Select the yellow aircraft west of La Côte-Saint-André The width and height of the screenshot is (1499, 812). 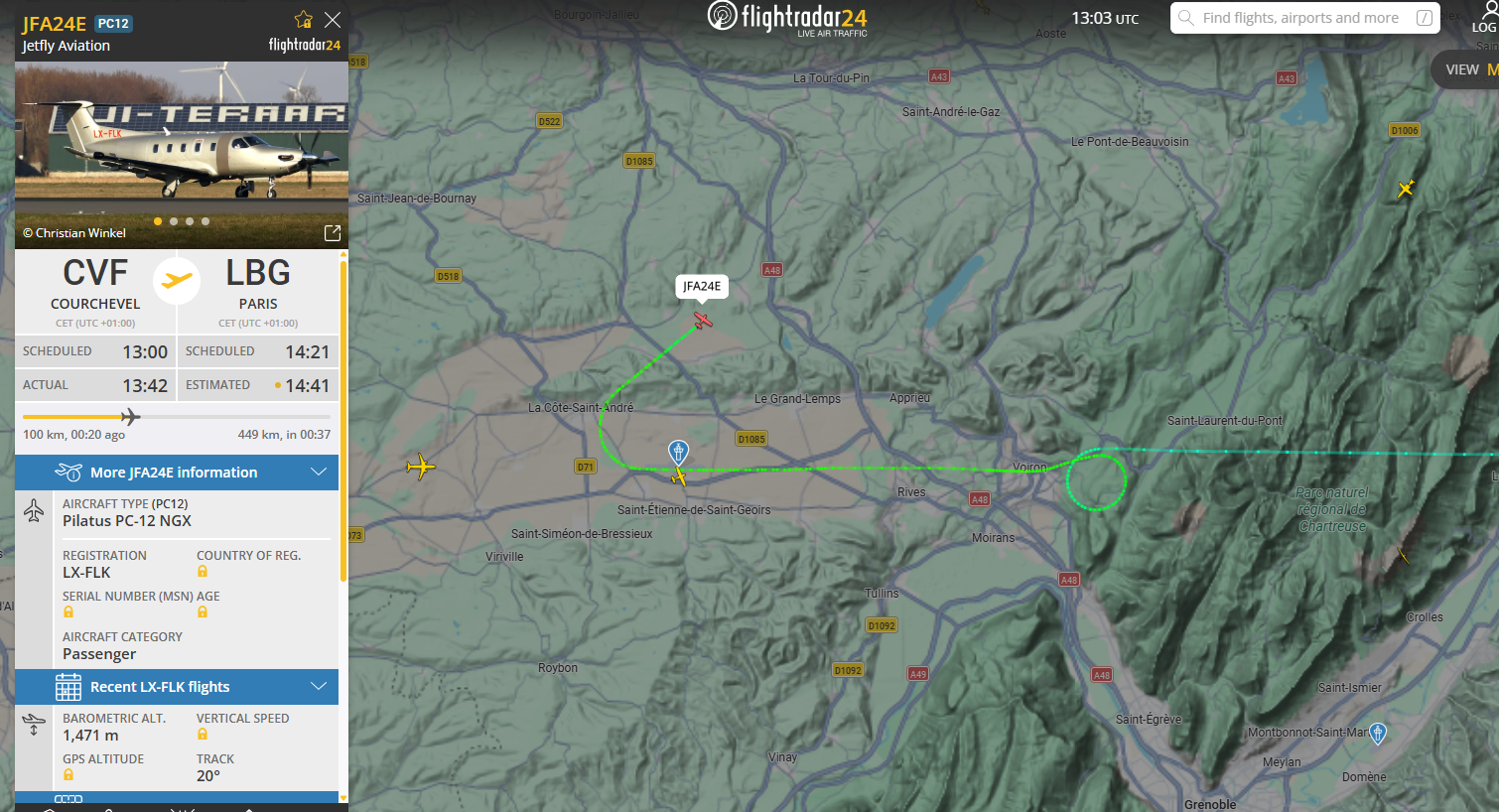[421, 467]
